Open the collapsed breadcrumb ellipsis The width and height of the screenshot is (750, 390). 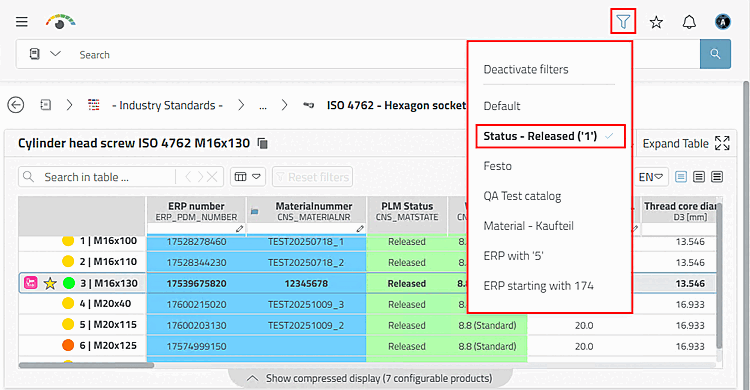263,106
